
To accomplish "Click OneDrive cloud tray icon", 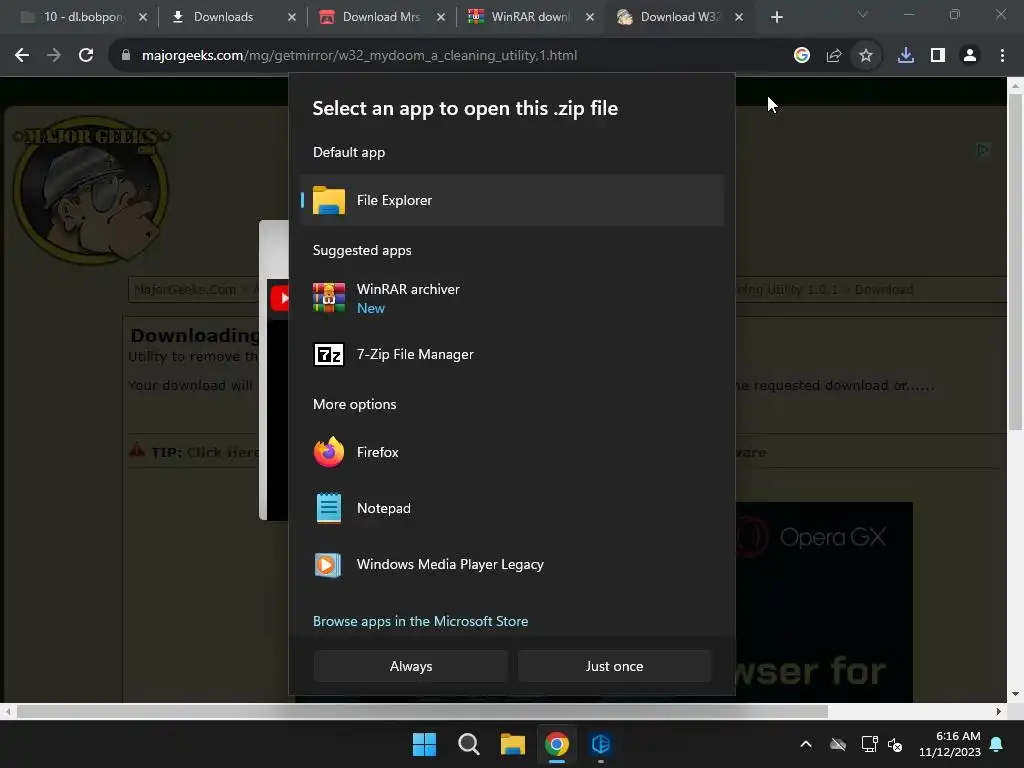I will pyautogui.click(x=838, y=744).
